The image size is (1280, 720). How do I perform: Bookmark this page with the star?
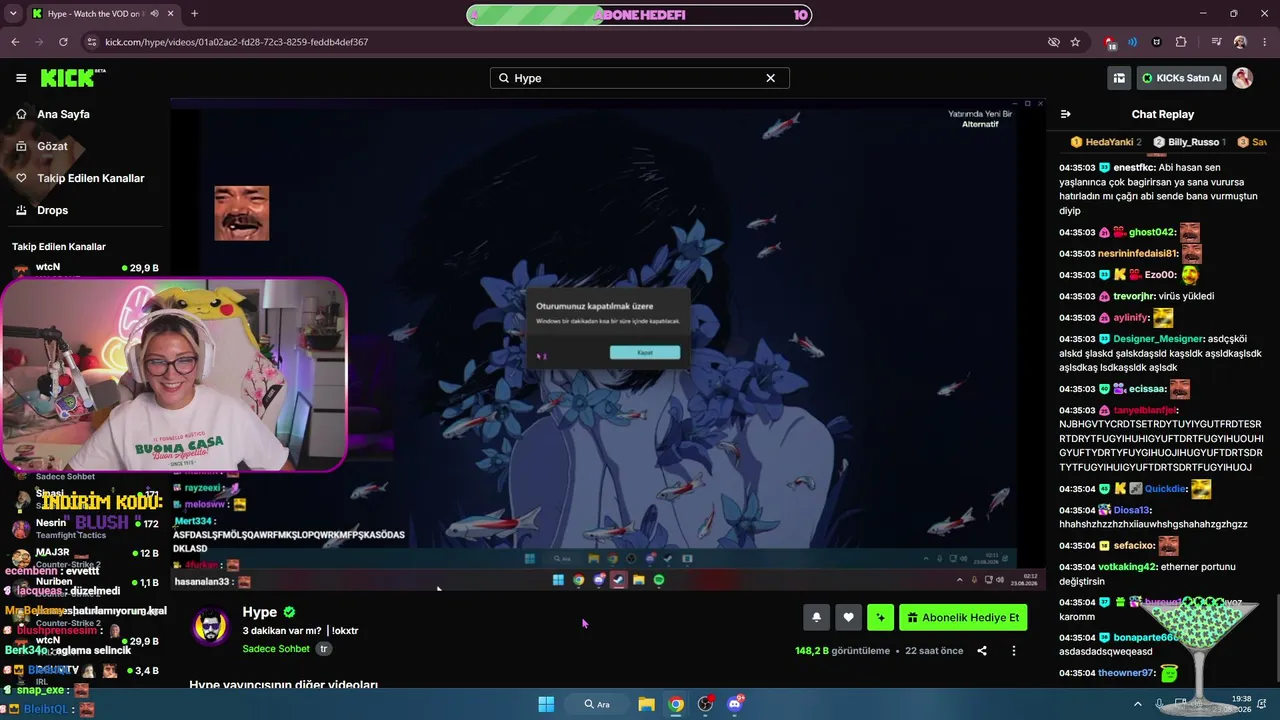1075,42
